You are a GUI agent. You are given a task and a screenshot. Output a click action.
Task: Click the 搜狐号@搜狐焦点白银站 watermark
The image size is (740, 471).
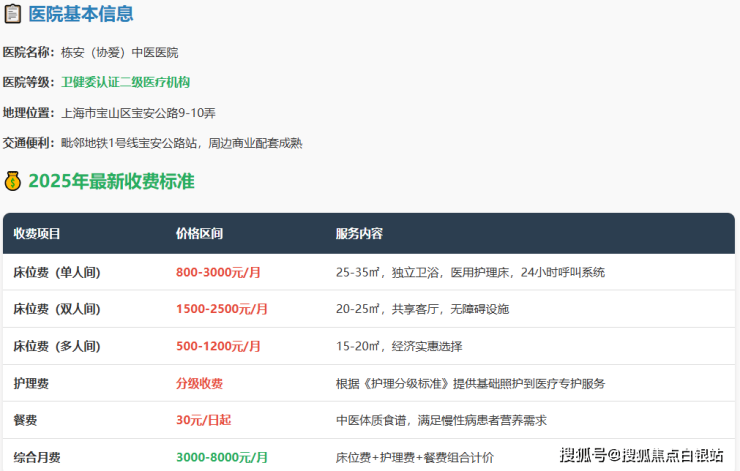[x=641, y=456]
